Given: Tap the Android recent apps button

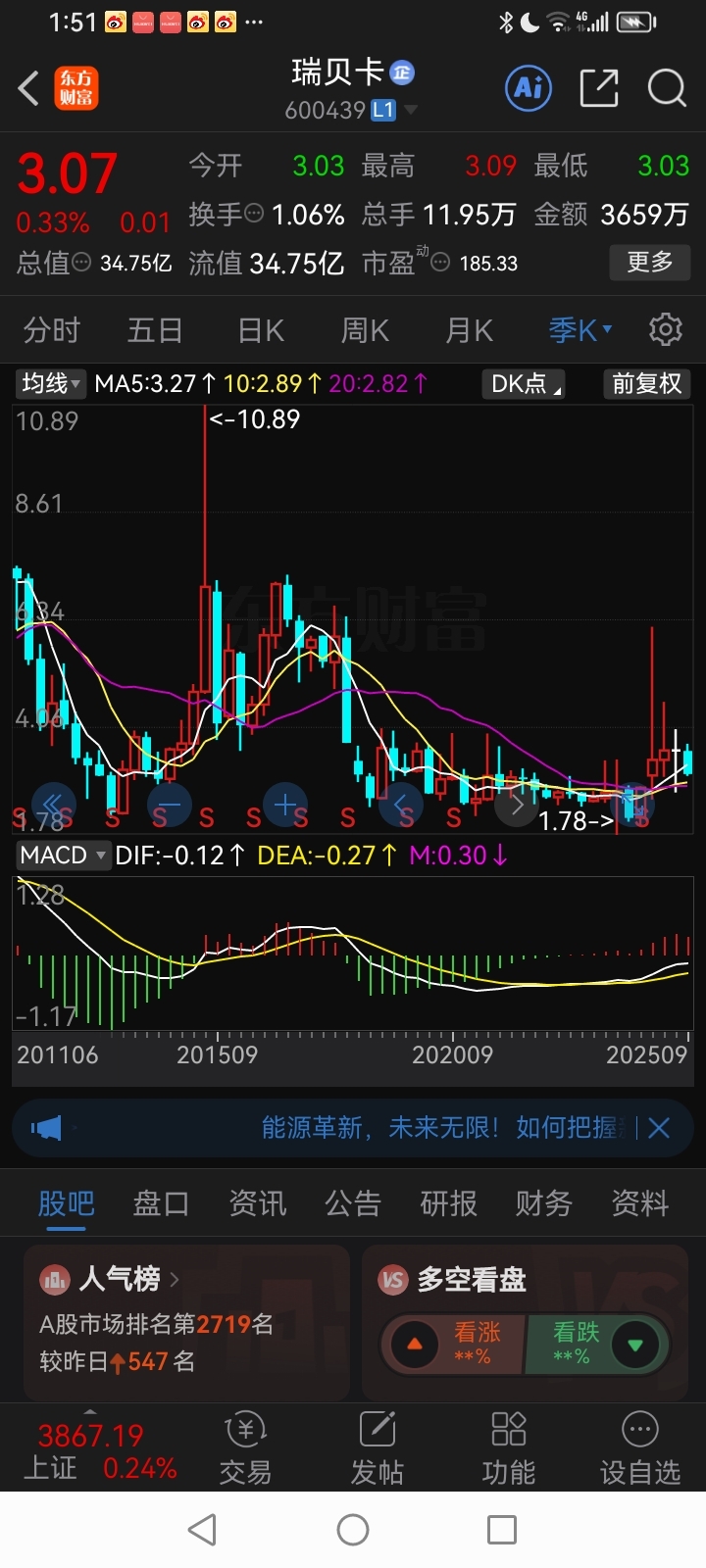Looking at the screenshot, I should [x=502, y=1530].
